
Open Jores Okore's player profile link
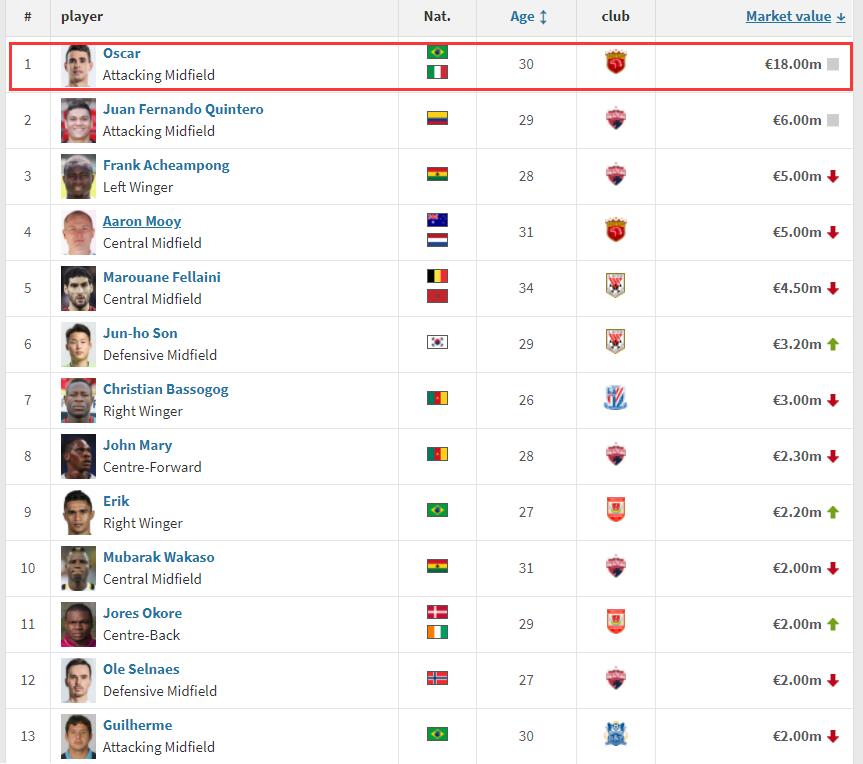tap(142, 613)
